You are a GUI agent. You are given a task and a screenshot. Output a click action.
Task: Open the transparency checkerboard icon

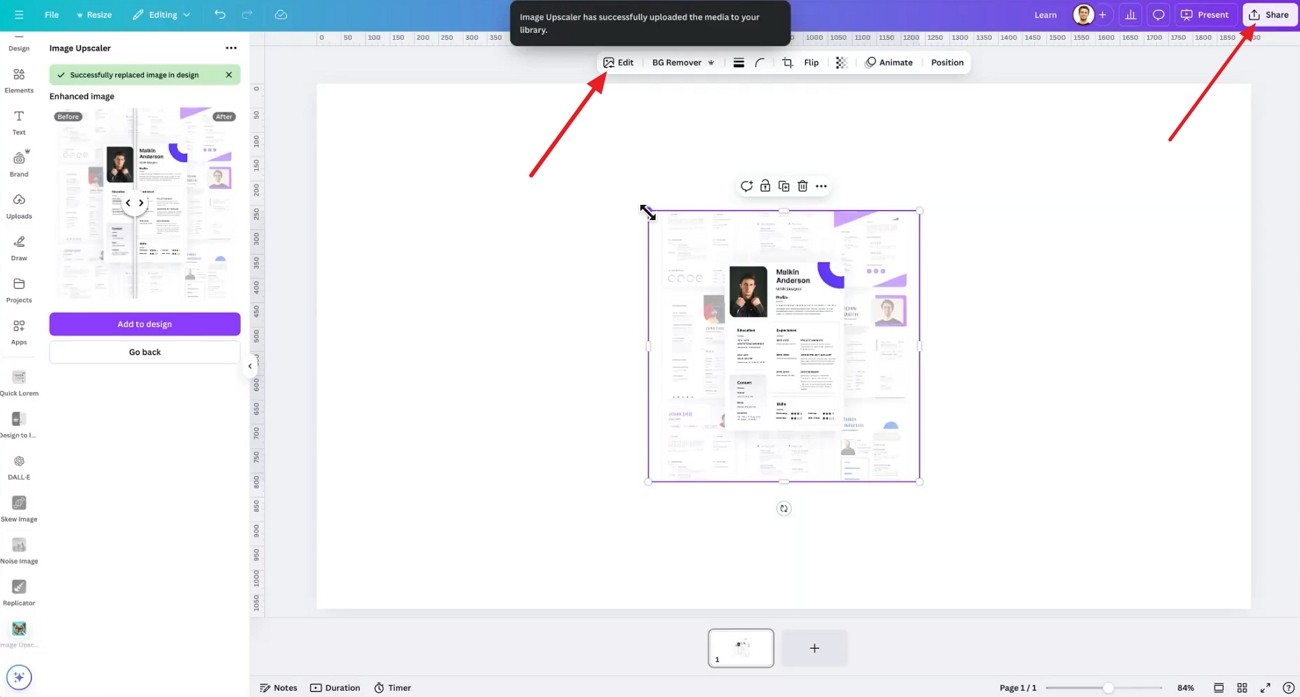[841, 63]
